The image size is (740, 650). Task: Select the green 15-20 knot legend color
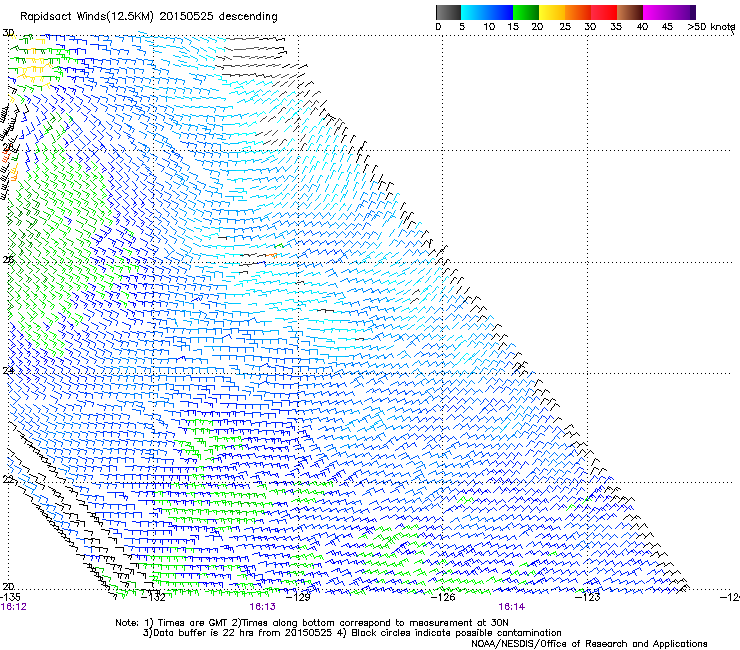526,12
